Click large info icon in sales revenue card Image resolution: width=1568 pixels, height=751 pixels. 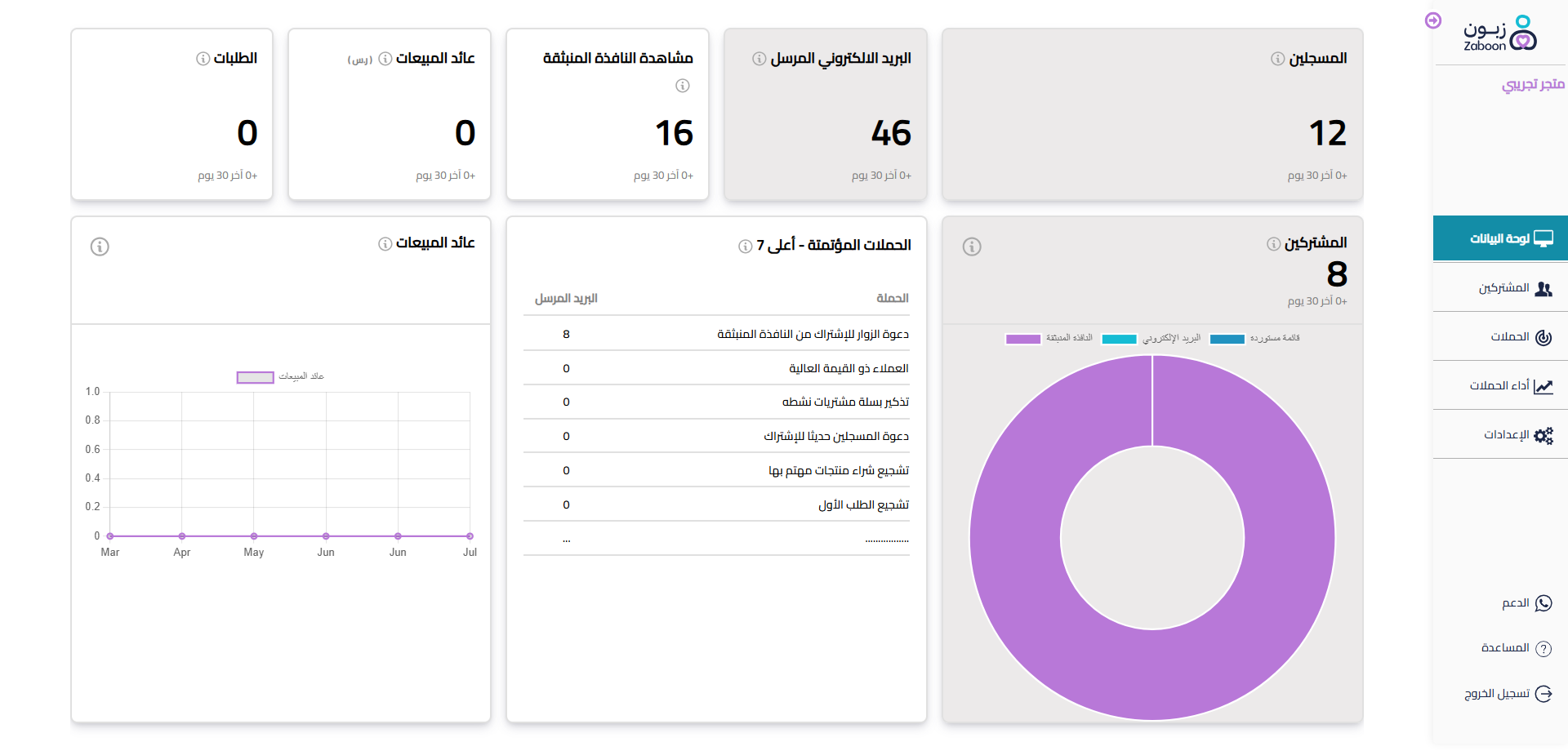pos(100,247)
